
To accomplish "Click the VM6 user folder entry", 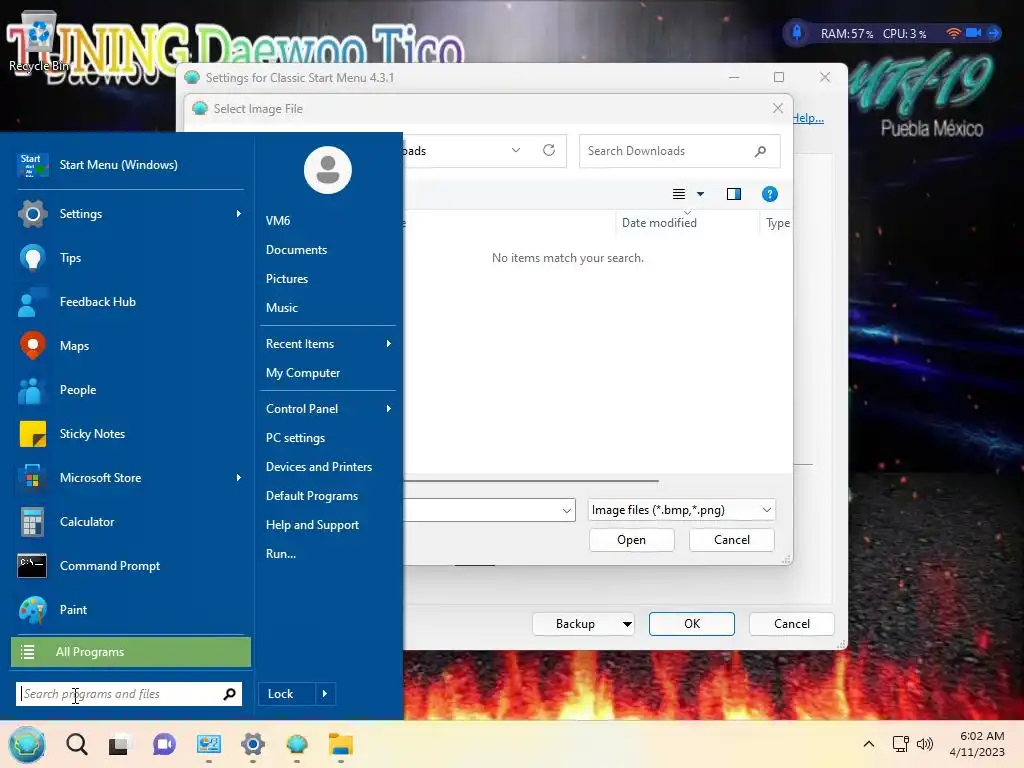I will point(278,221).
